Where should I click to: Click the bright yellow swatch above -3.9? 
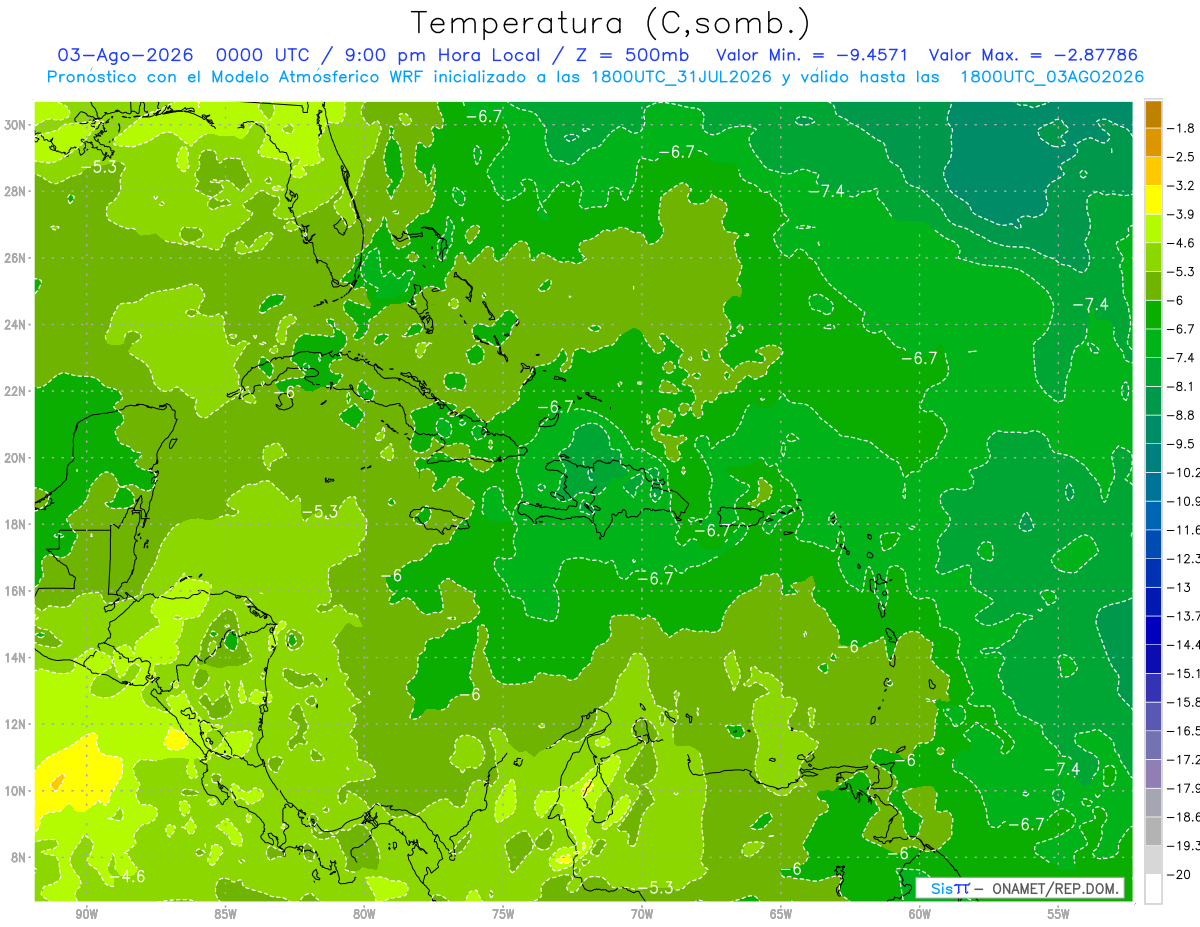point(1153,200)
